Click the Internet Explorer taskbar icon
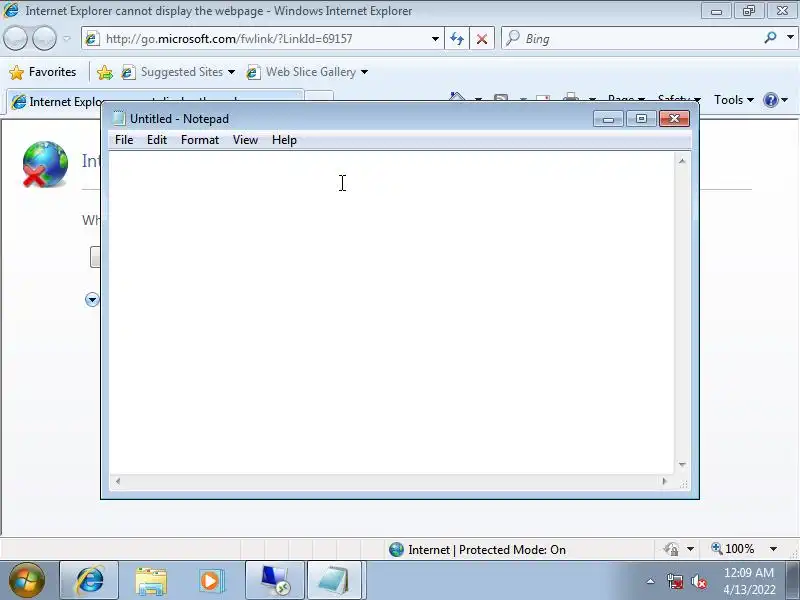This screenshot has height=600, width=800. [x=89, y=580]
